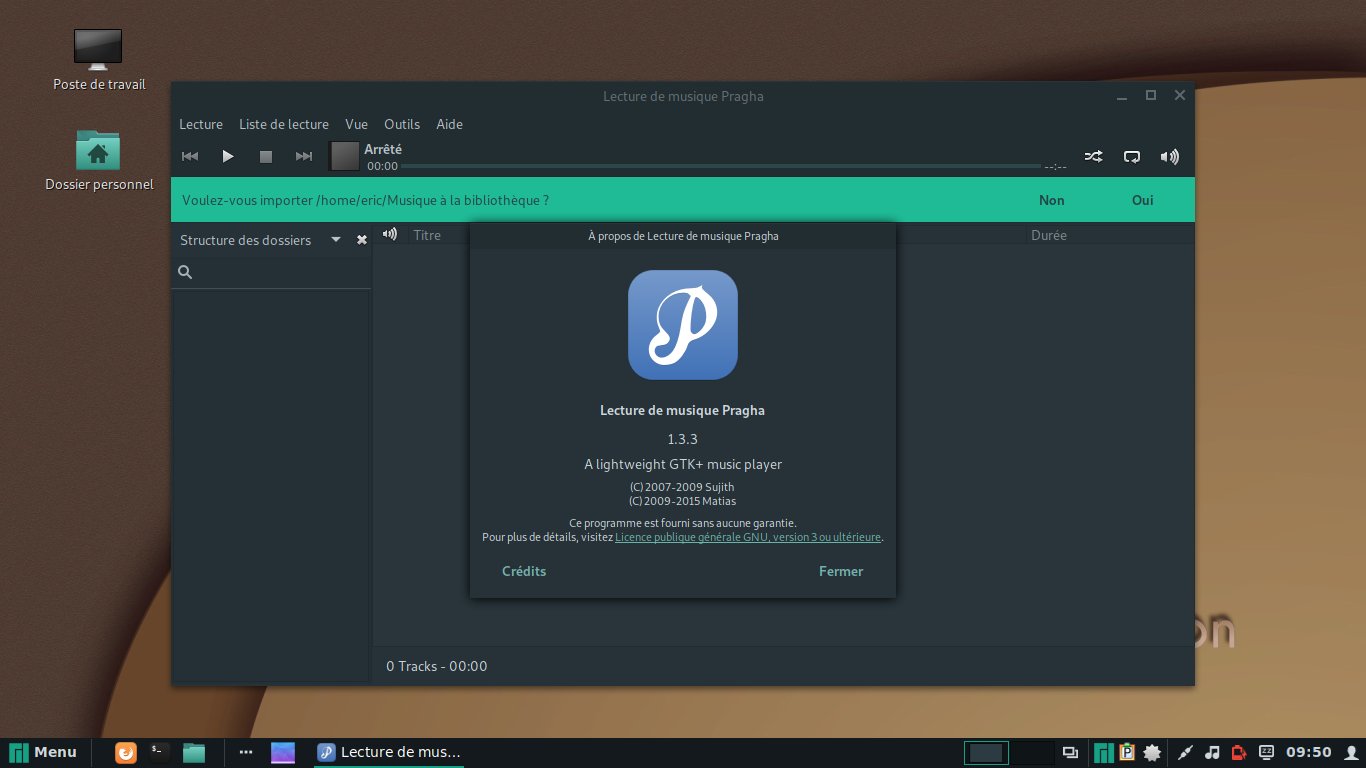Open the Poste de travail desktop icon

[x=99, y=60]
